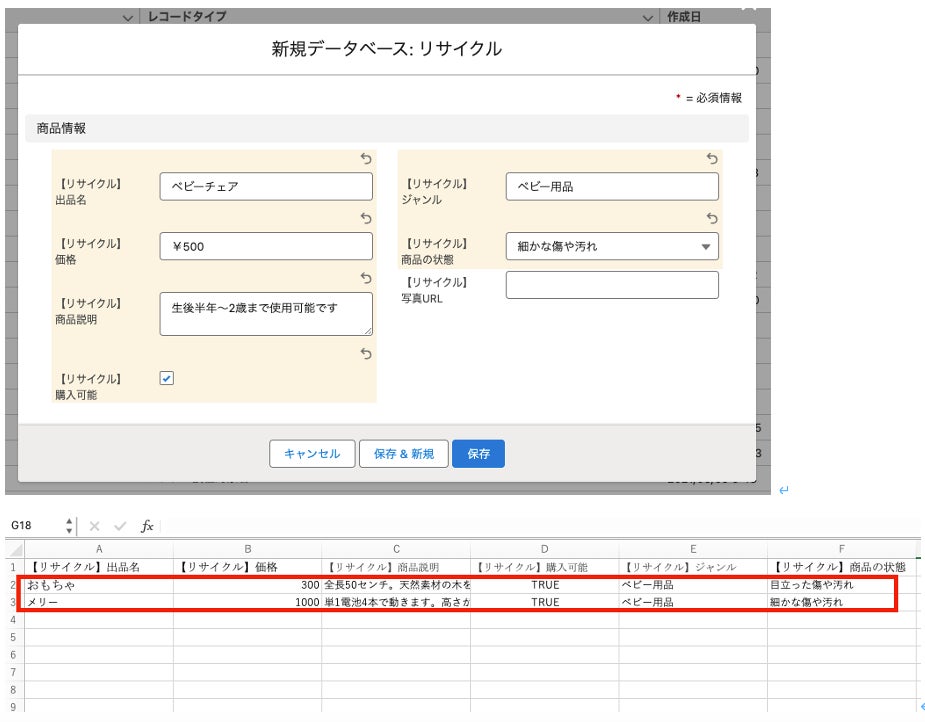The image size is (925, 722).
Task: Undo the 出品名 field change
Action: [x=366, y=159]
